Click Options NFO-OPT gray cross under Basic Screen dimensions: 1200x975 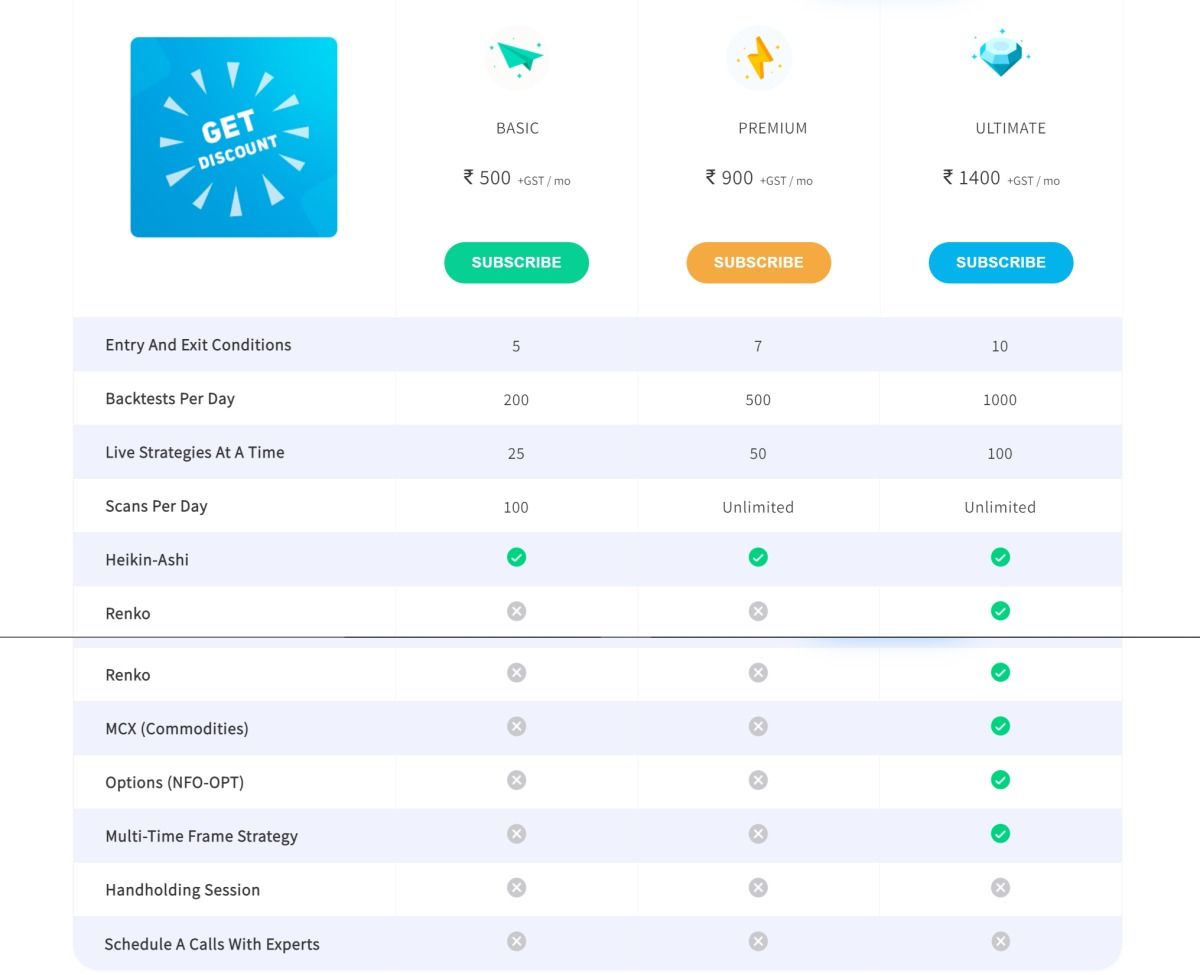[516, 780]
